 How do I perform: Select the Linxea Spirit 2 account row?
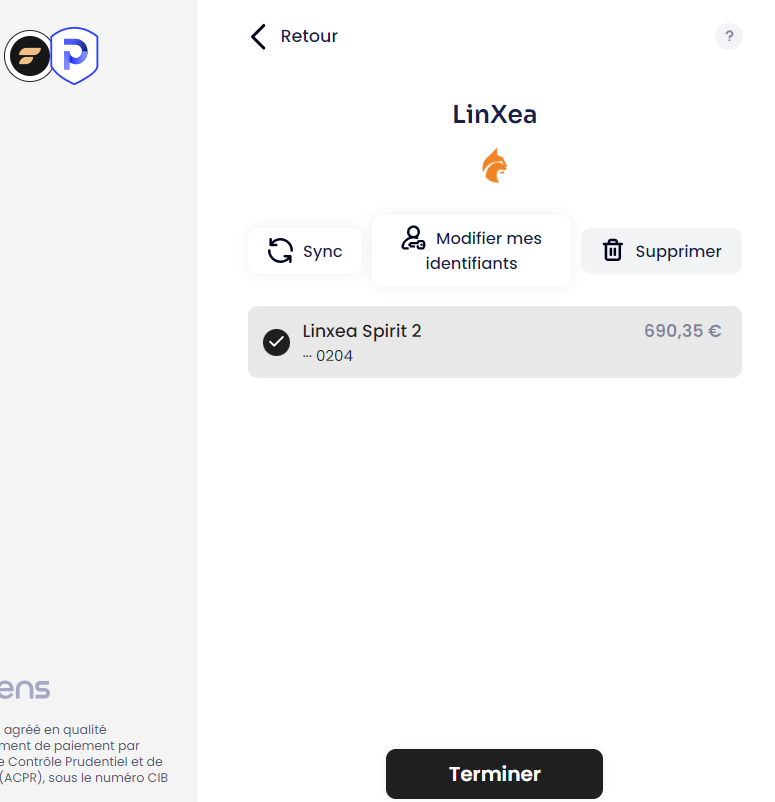[495, 342]
